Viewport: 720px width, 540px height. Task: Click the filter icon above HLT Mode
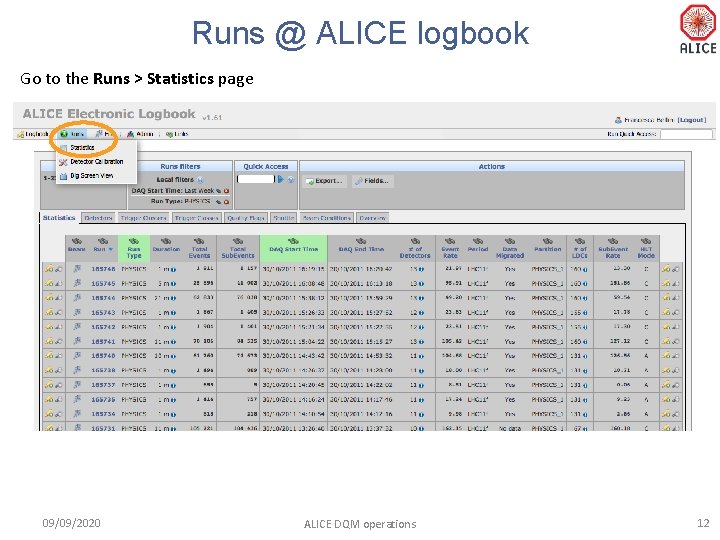[646, 241]
